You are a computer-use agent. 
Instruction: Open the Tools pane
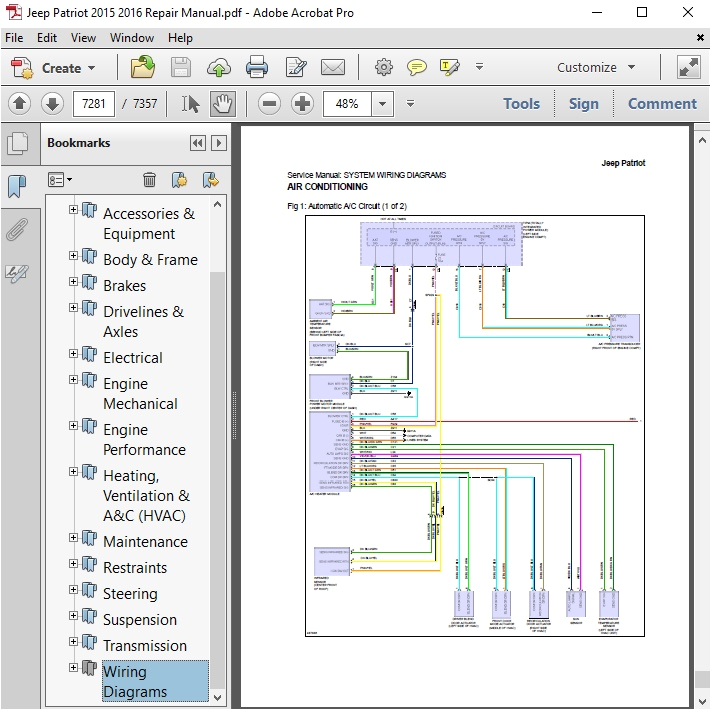click(521, 103)
